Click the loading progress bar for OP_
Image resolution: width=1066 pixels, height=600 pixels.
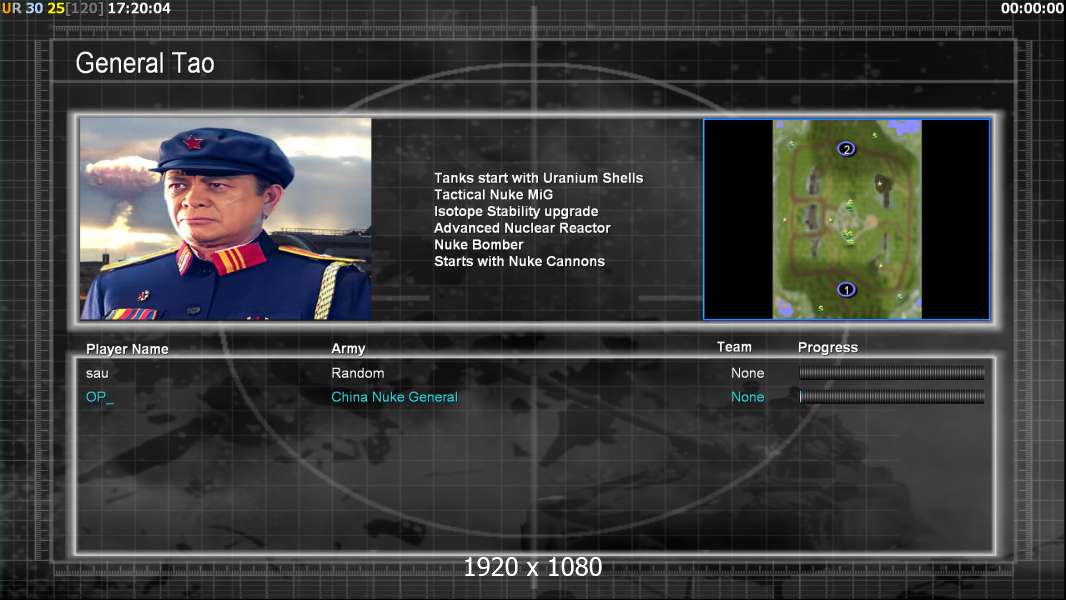891,396
